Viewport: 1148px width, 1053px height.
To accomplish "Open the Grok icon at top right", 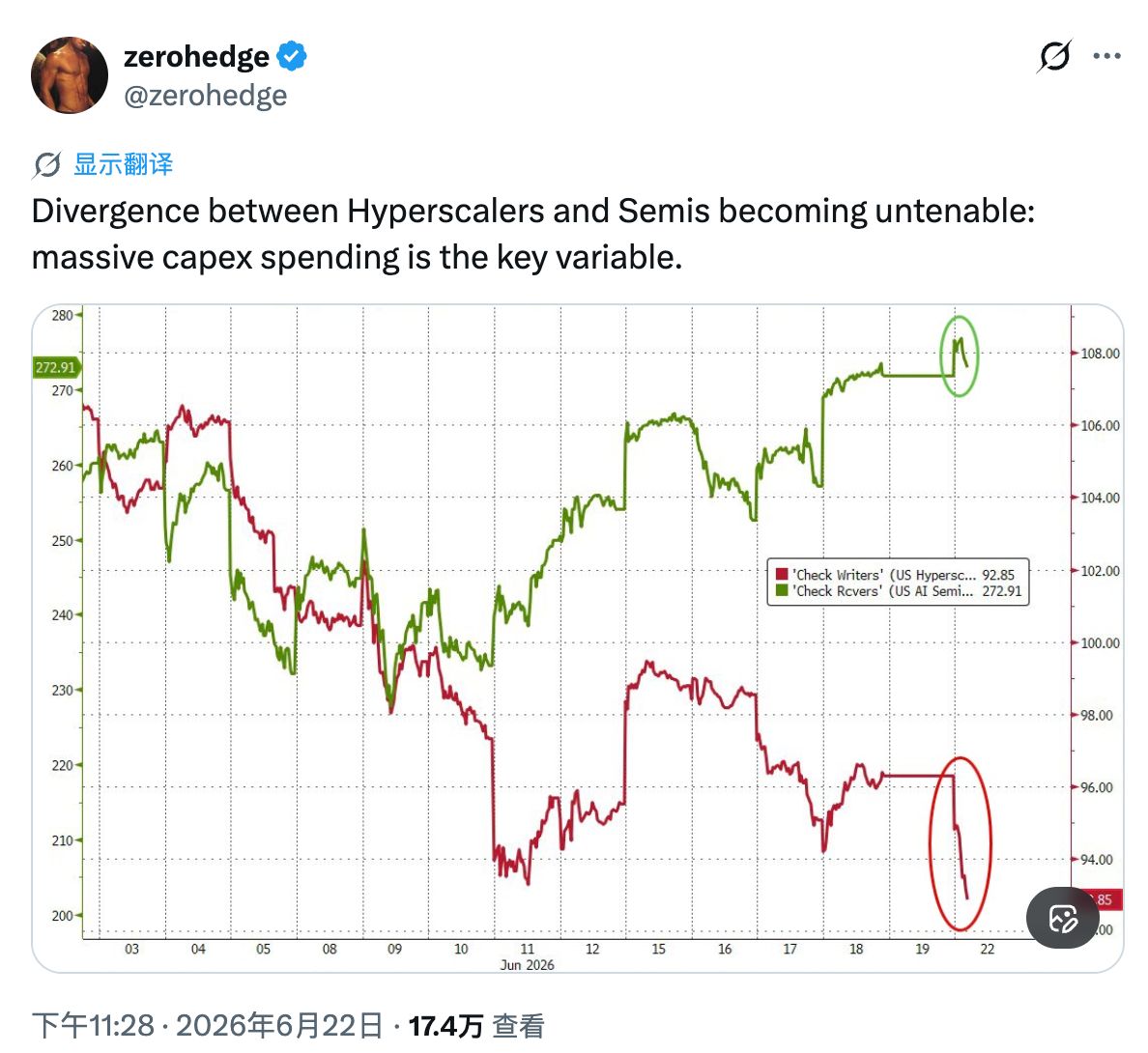I will coord(1054,56).
